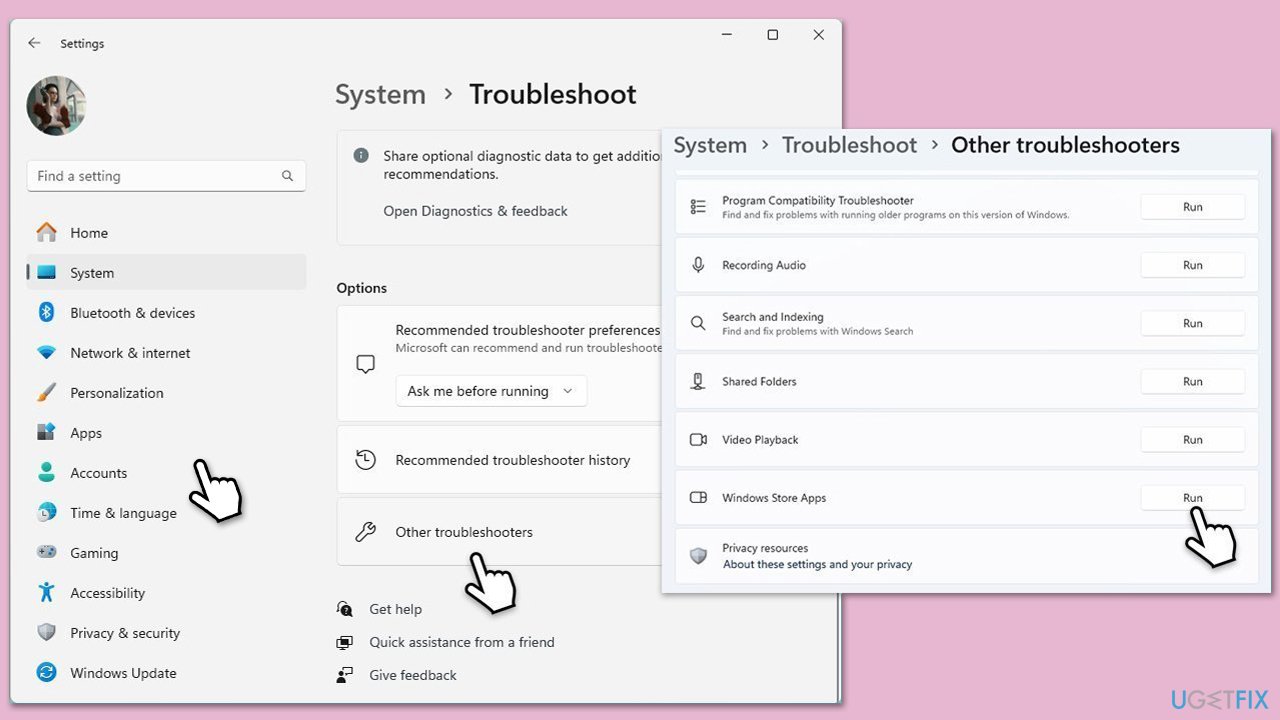Focus the Find a setting search box
Image resolution: width=1280 pixels, height=720 pixels.
166,176
